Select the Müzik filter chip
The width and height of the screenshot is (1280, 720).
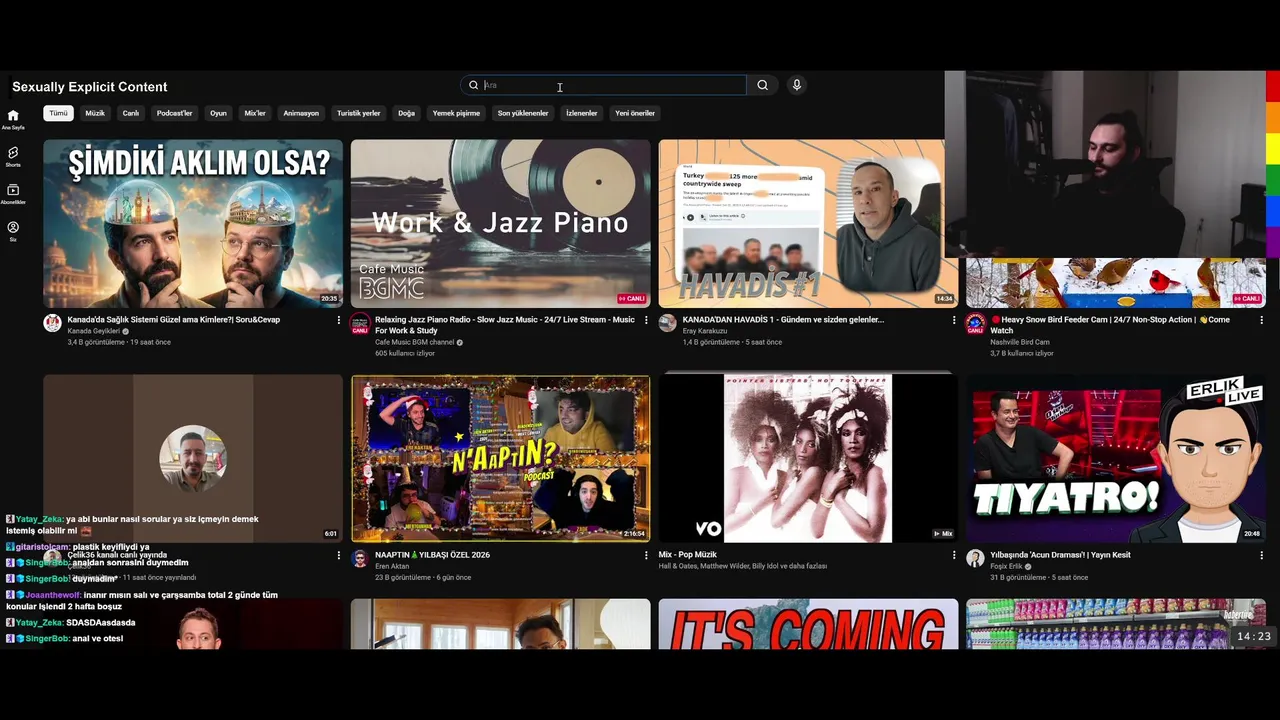point(95,113)
